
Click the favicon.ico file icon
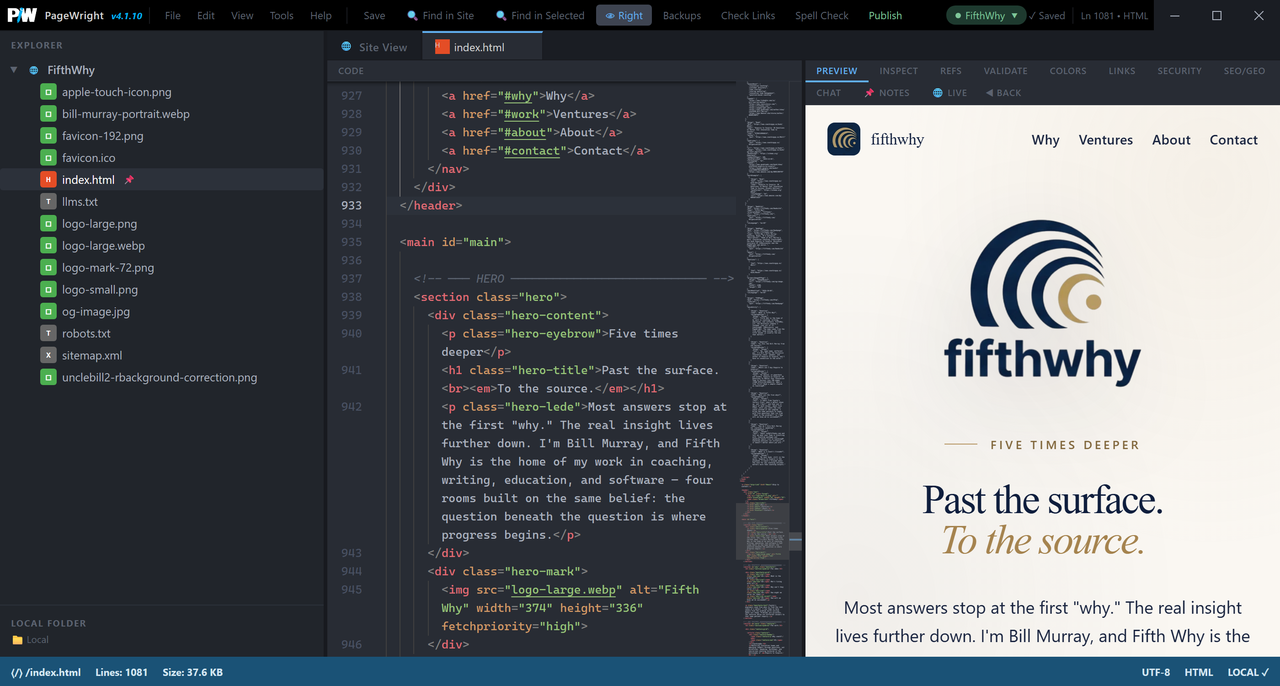pyautogui.click(x=48, y=158)
